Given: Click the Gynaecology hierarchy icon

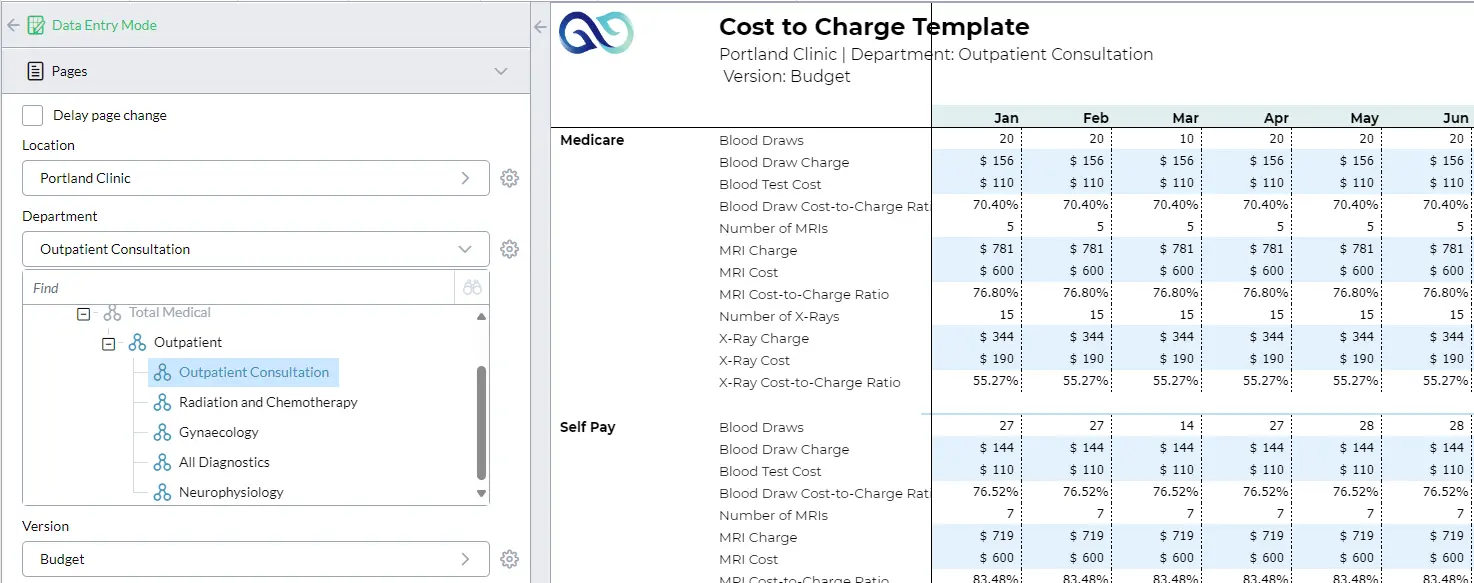Looking at the screenshot, I should (x=162, y=432).
